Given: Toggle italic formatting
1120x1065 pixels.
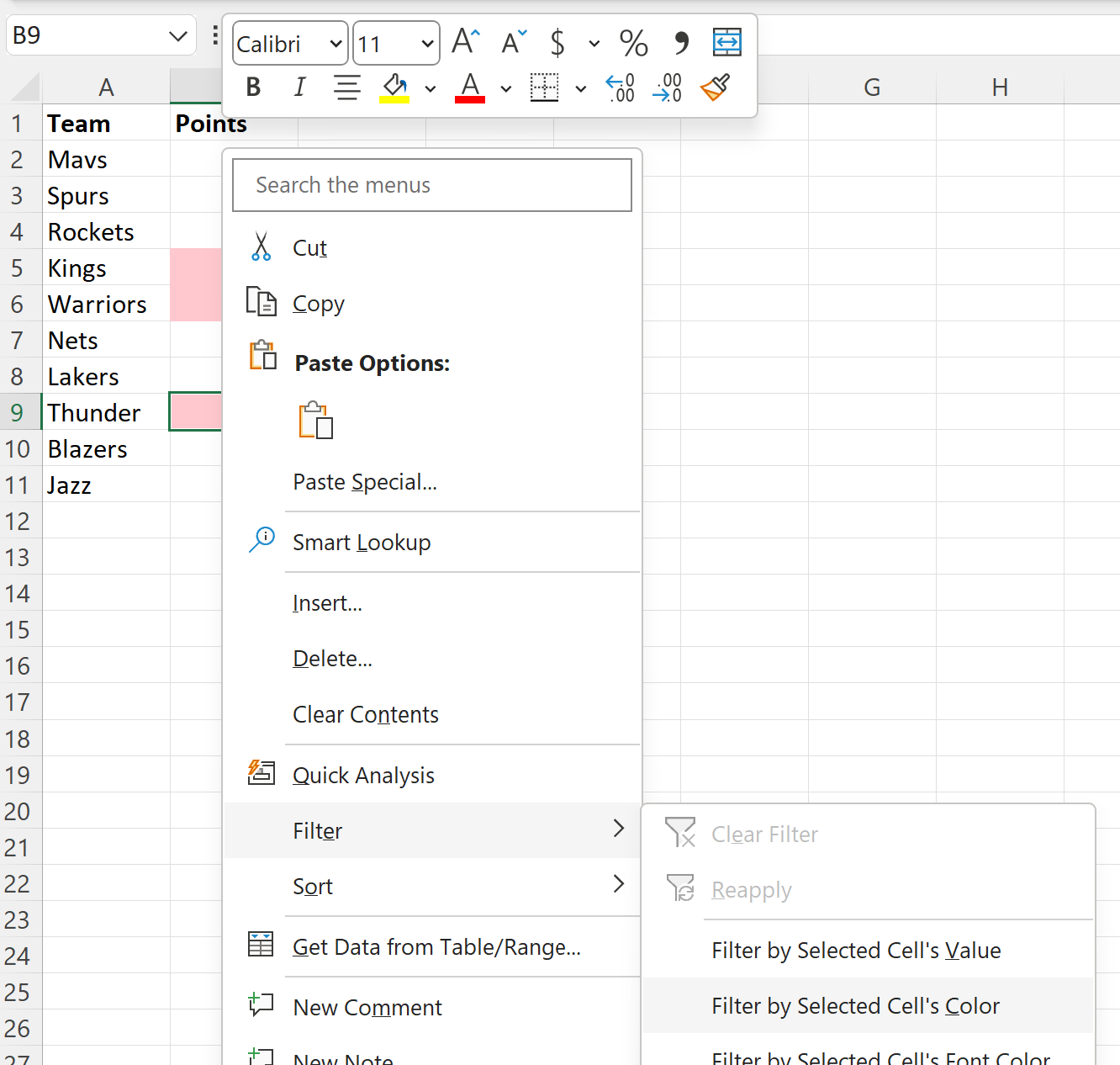Looking at the screenshot, I should tap(299, 87).
